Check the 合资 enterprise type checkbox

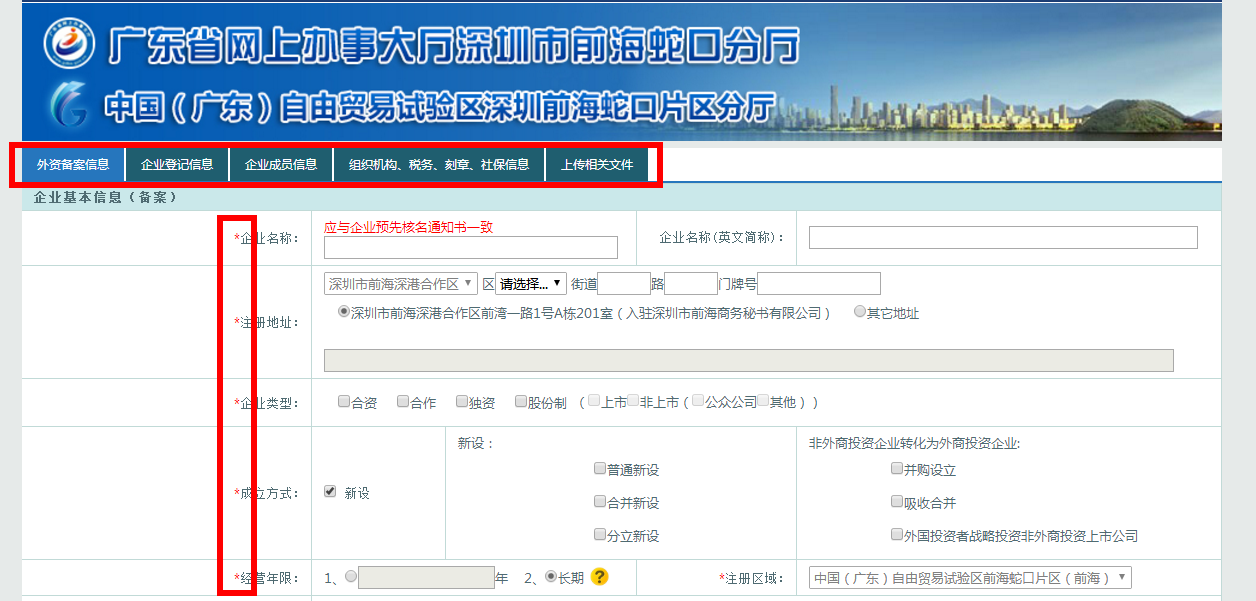coord(344,402)
